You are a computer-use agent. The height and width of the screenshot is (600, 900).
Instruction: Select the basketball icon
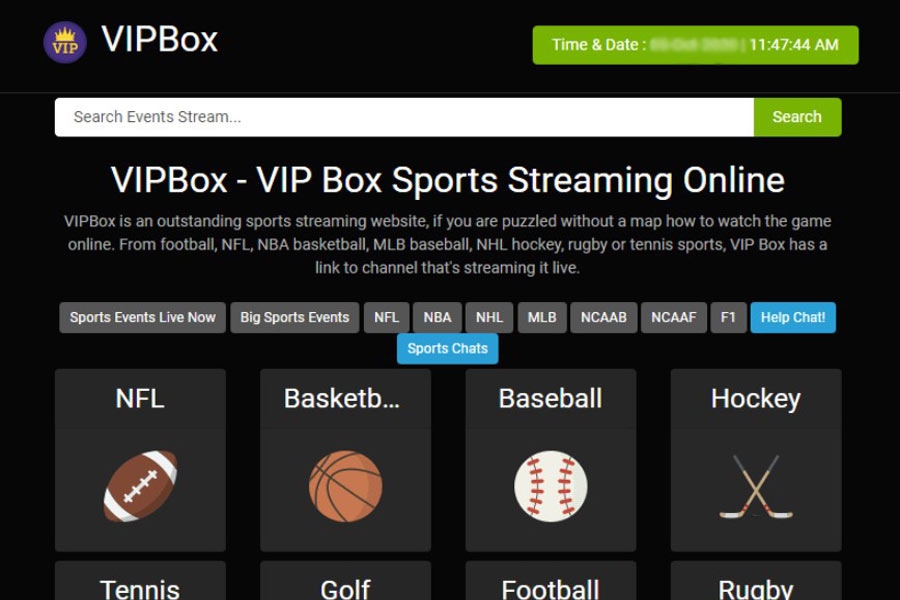[x=345, y=486]
